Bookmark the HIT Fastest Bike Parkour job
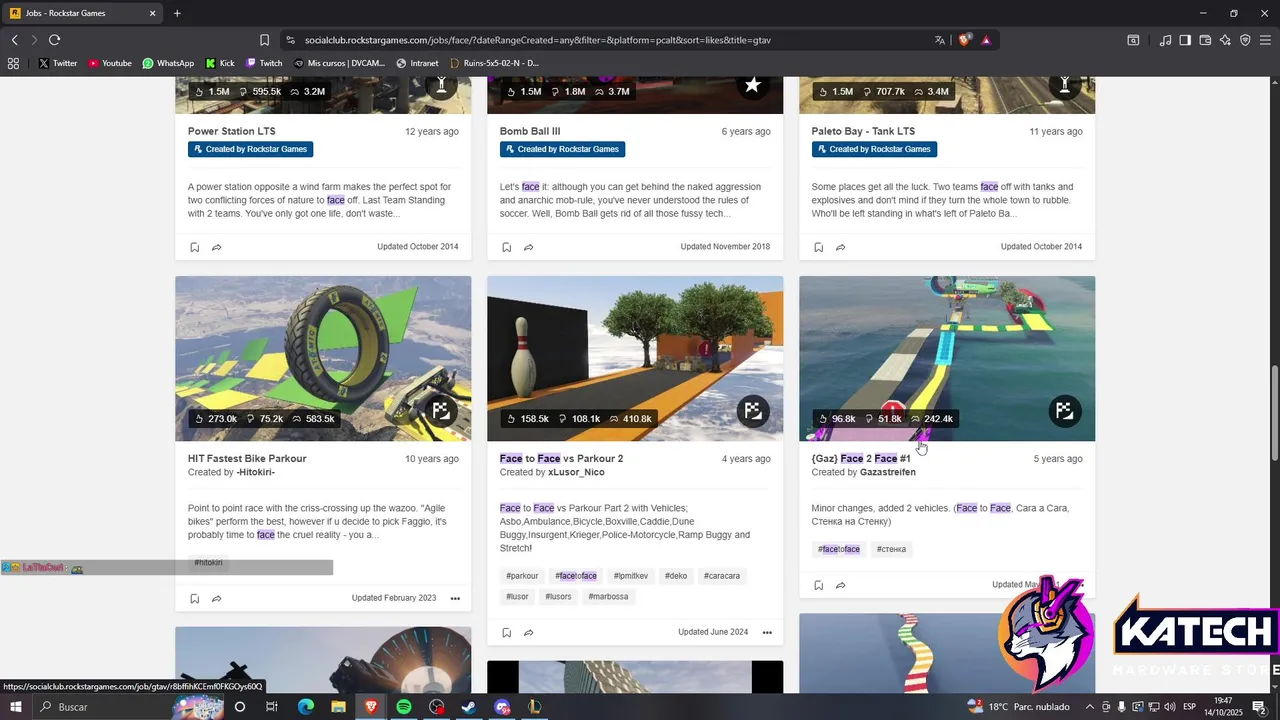 point(194,599)
